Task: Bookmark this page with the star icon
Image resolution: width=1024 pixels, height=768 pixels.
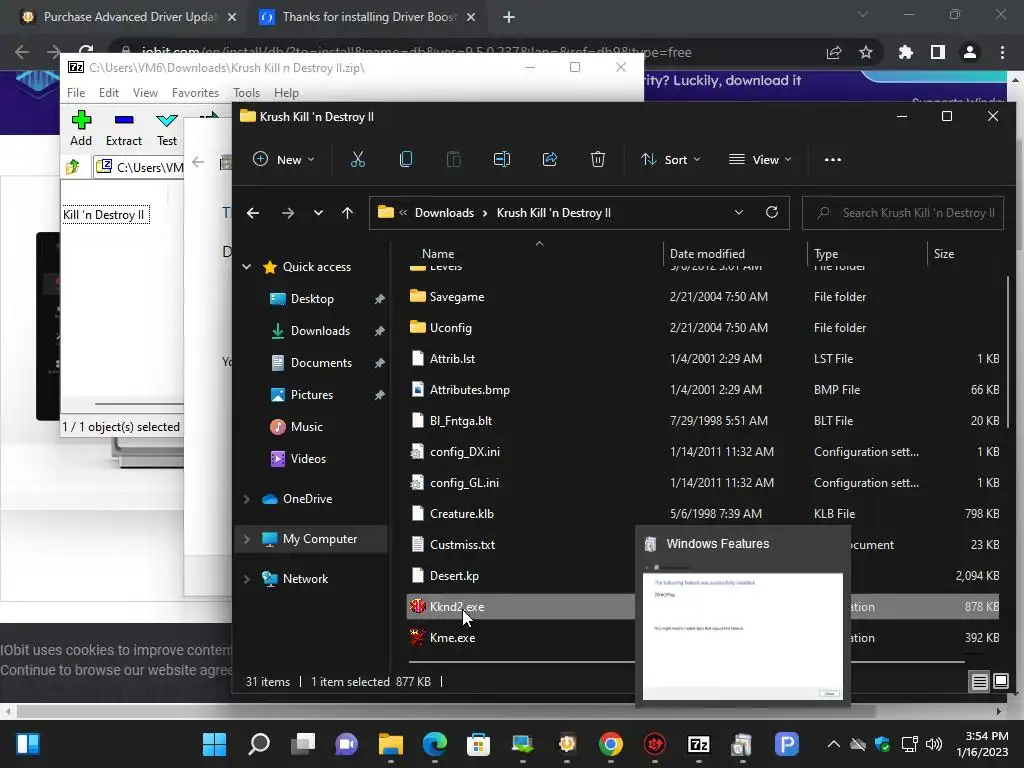Action: [x=866, y=52]
